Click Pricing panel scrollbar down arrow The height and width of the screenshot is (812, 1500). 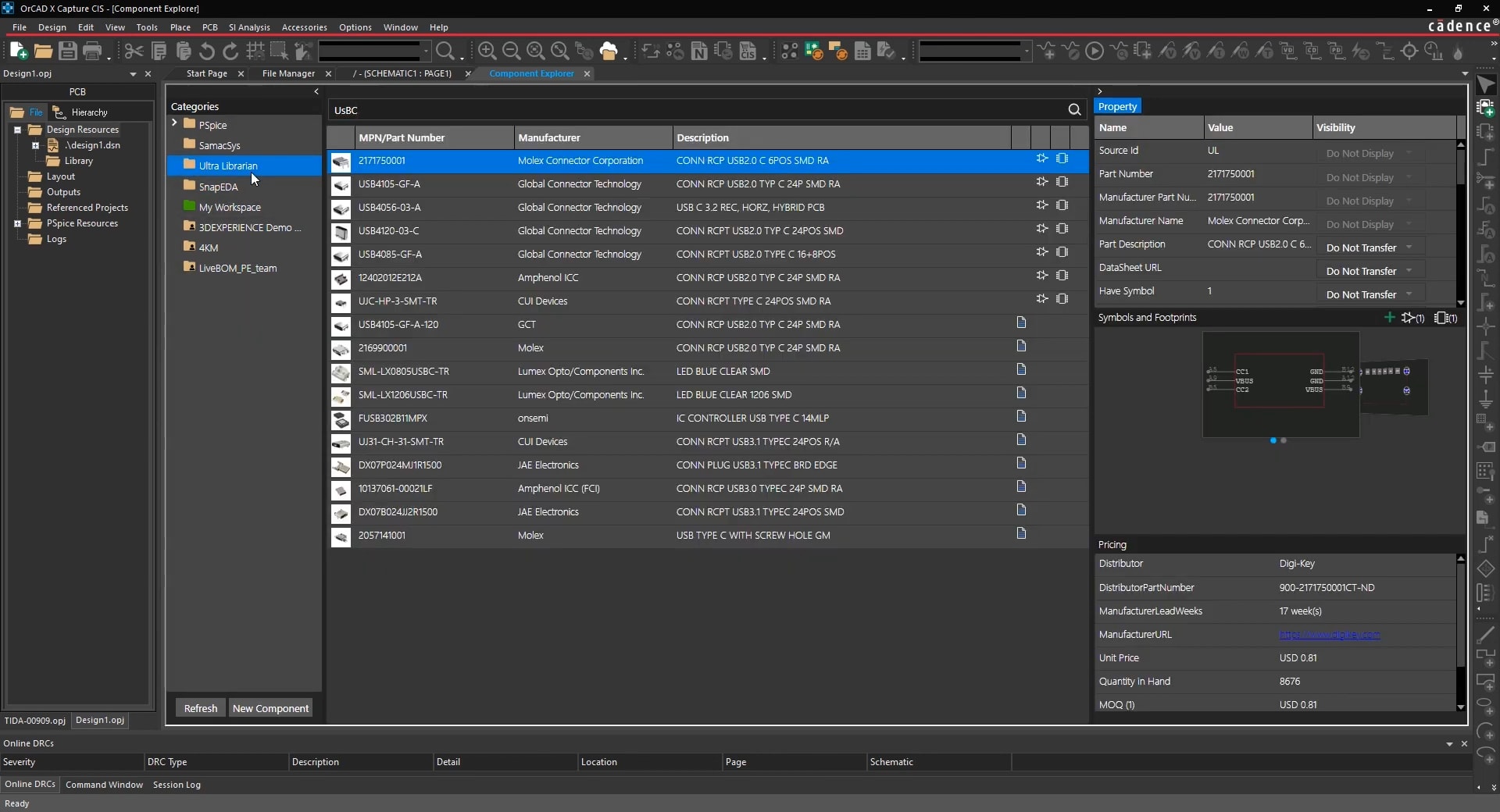click(1460, 707)
